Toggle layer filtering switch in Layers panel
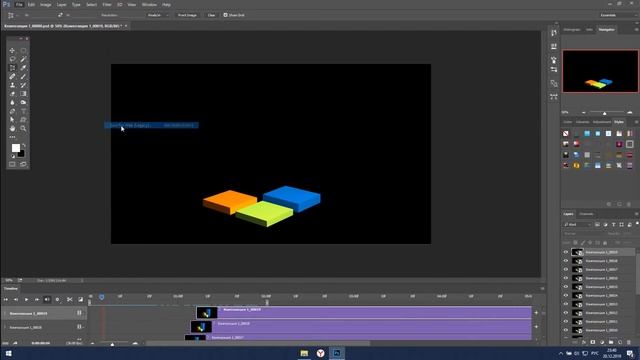Image resolution: width=640 pixels, height=360 pixels. [637, 224]
